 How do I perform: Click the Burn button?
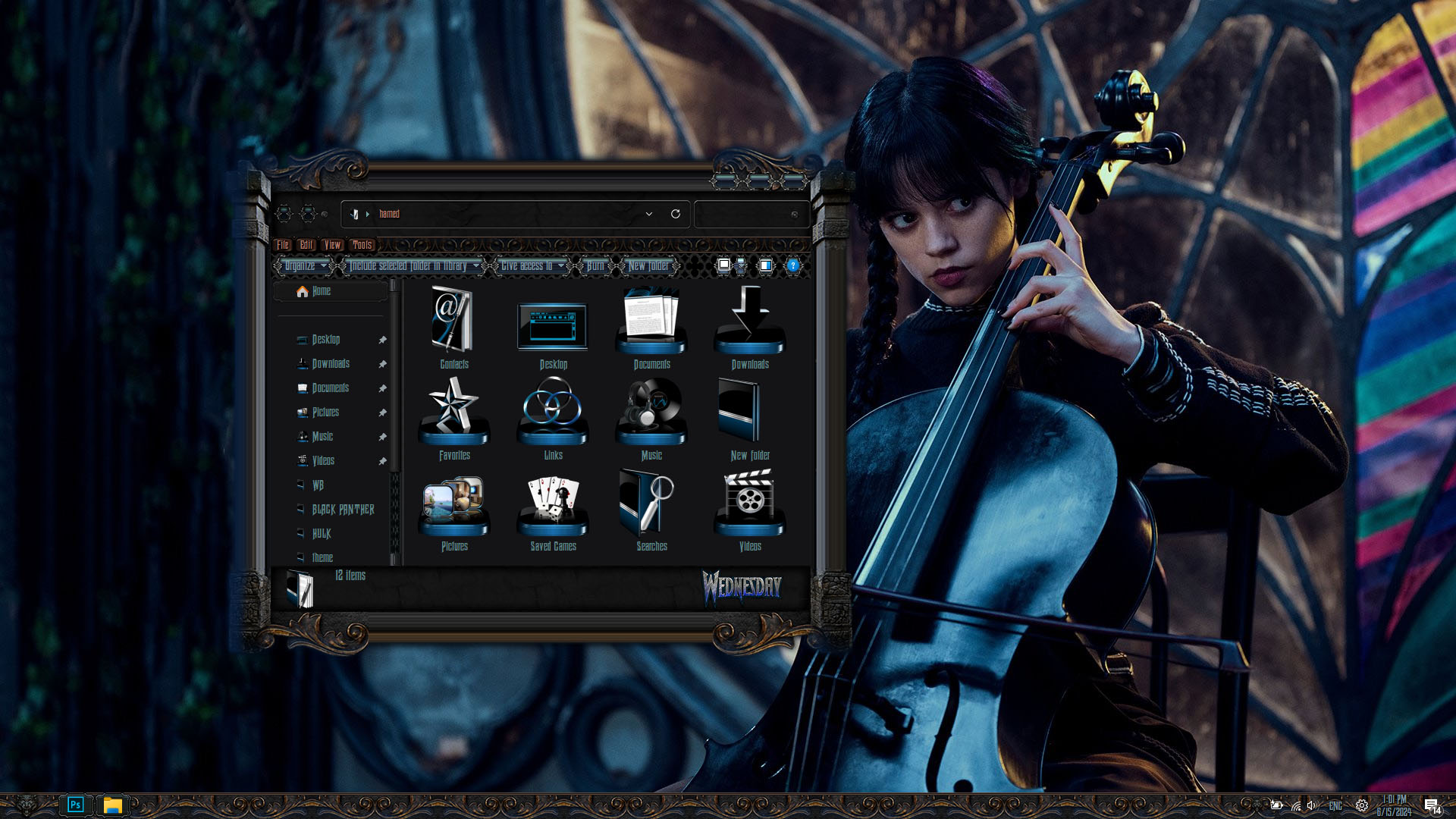tap(595, 265)
